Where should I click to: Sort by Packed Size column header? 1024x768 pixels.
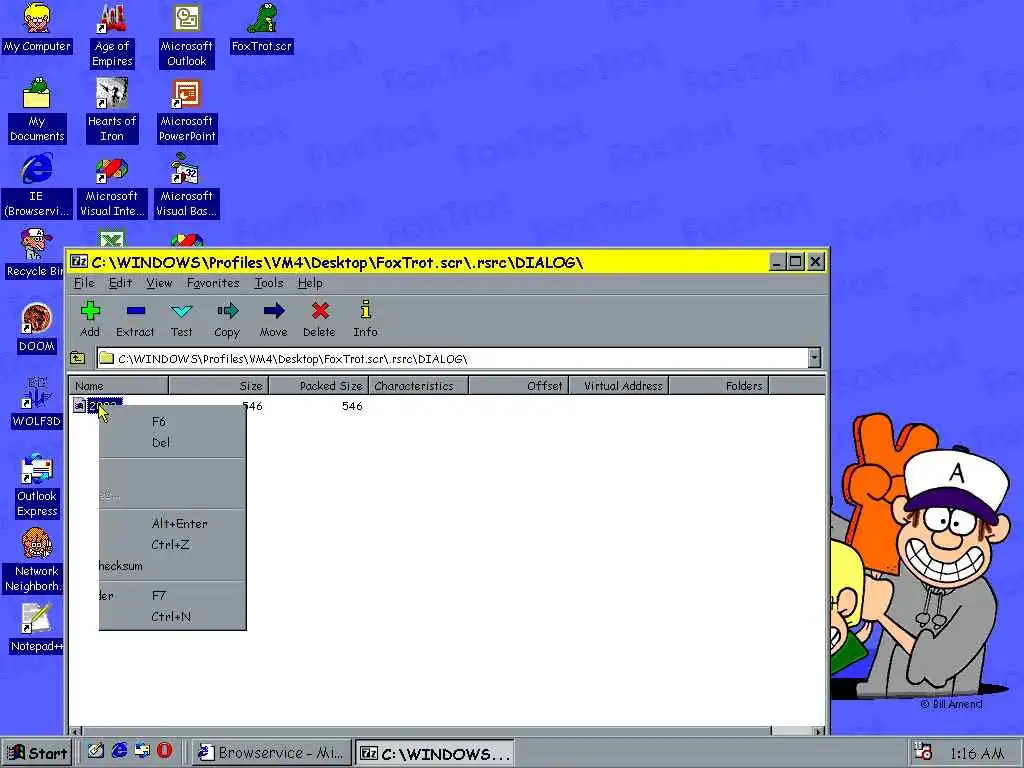point(319,385)
